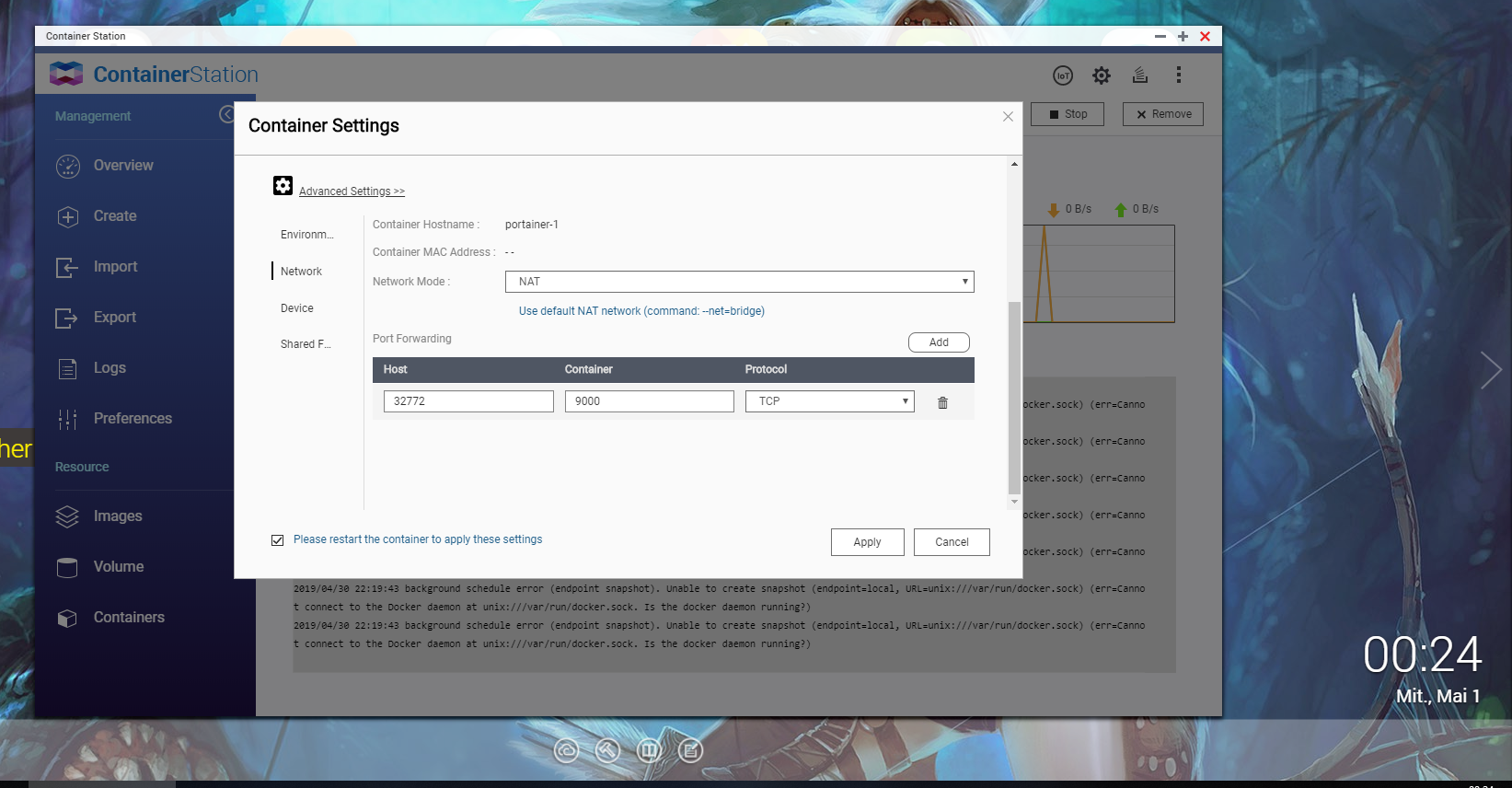Click the default NAT network hint text

(641, 311)
